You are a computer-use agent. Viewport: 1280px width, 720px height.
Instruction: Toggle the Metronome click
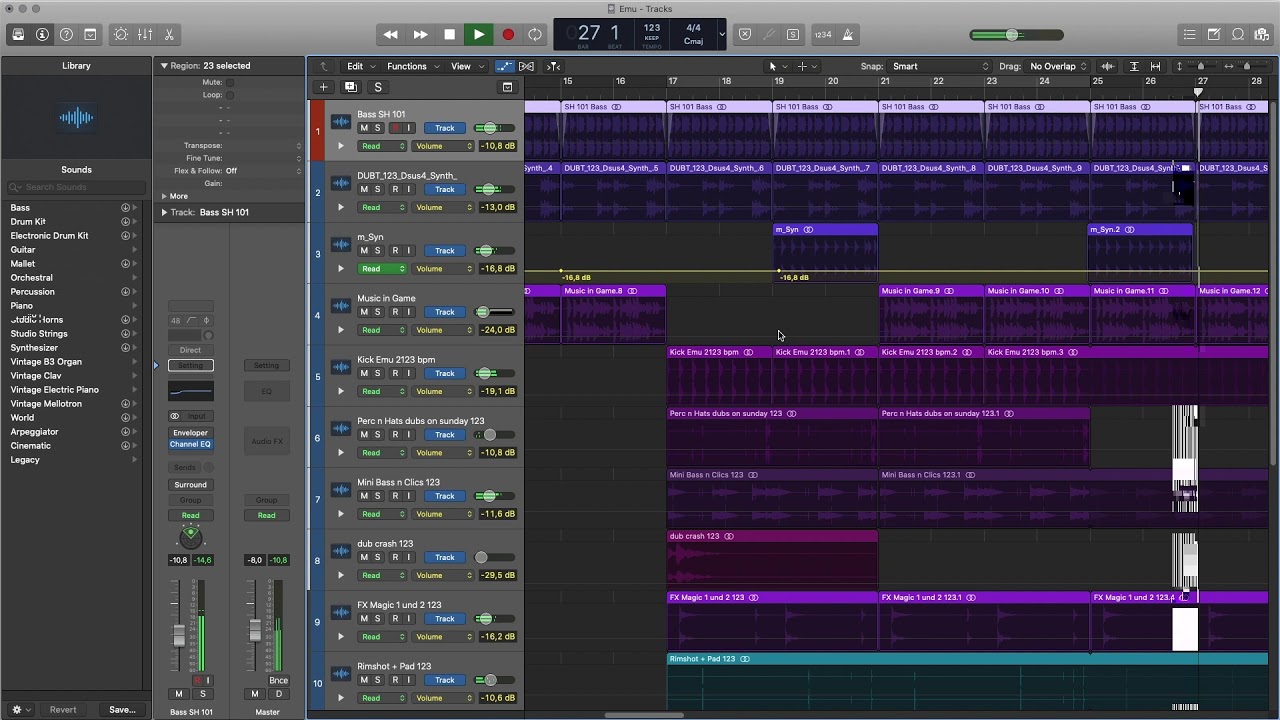848,35
